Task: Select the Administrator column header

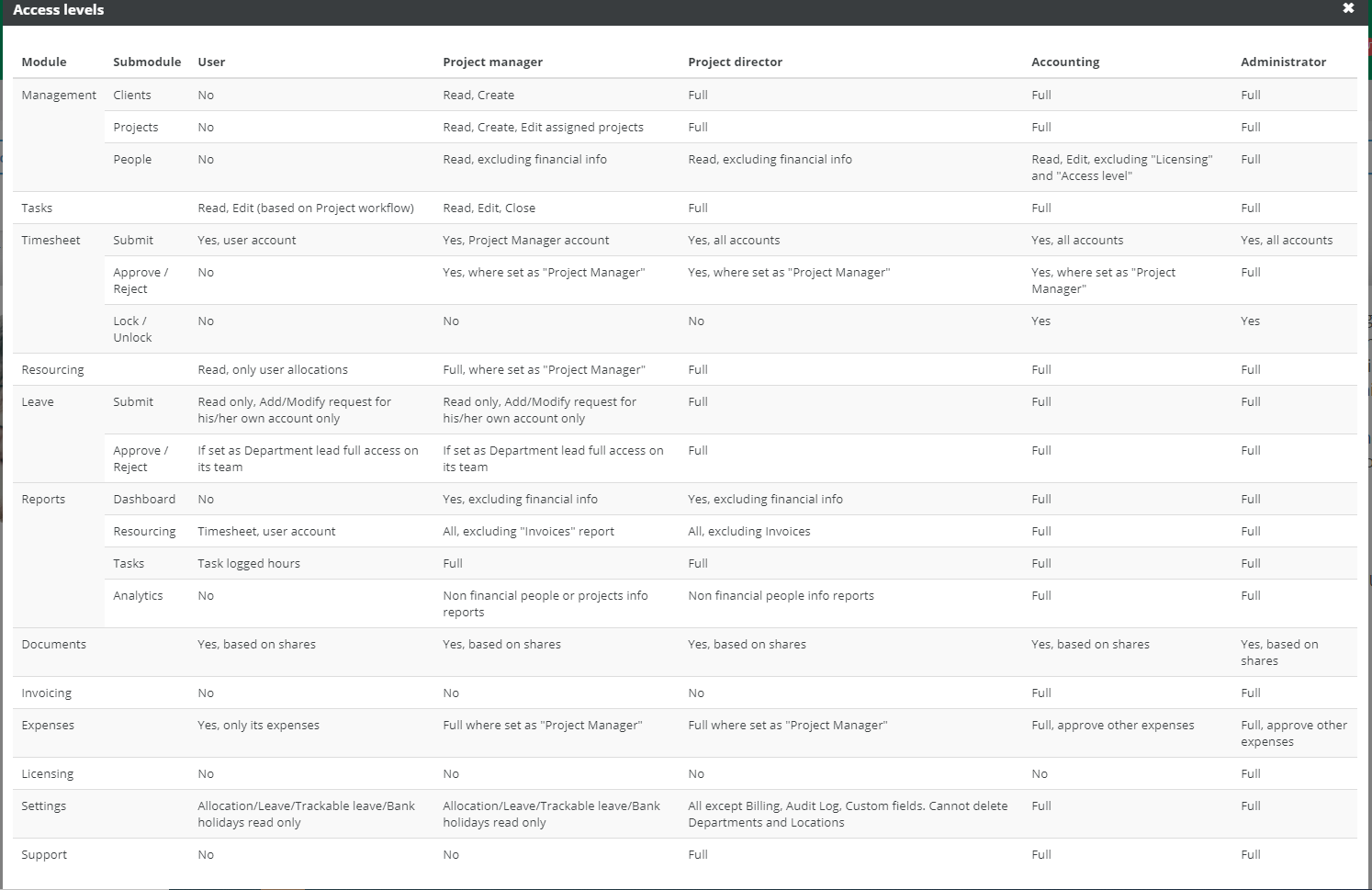Action: [1283, 62]
